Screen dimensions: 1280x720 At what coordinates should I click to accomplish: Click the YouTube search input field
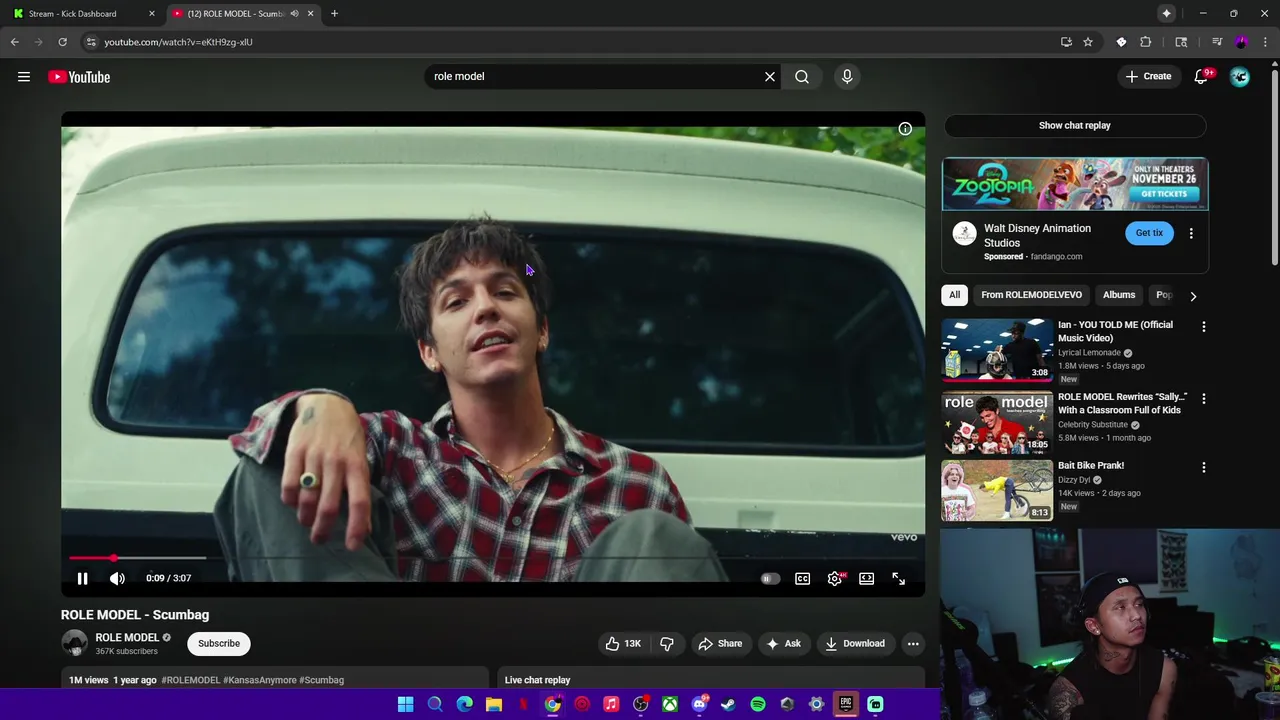click(593, 76)
